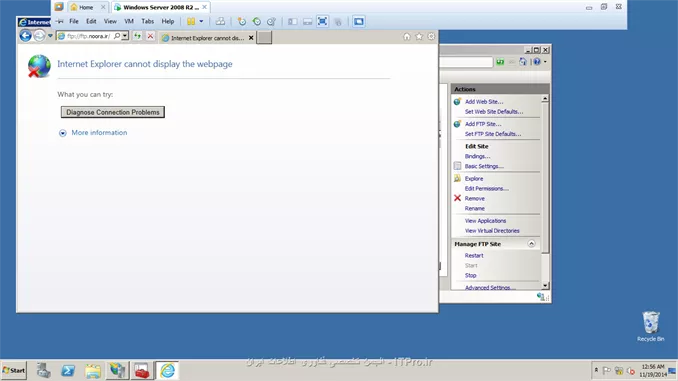Click Remove with red X in IIS Actions
This screenshot has height=381, width=678.
(x=474, y=199)
